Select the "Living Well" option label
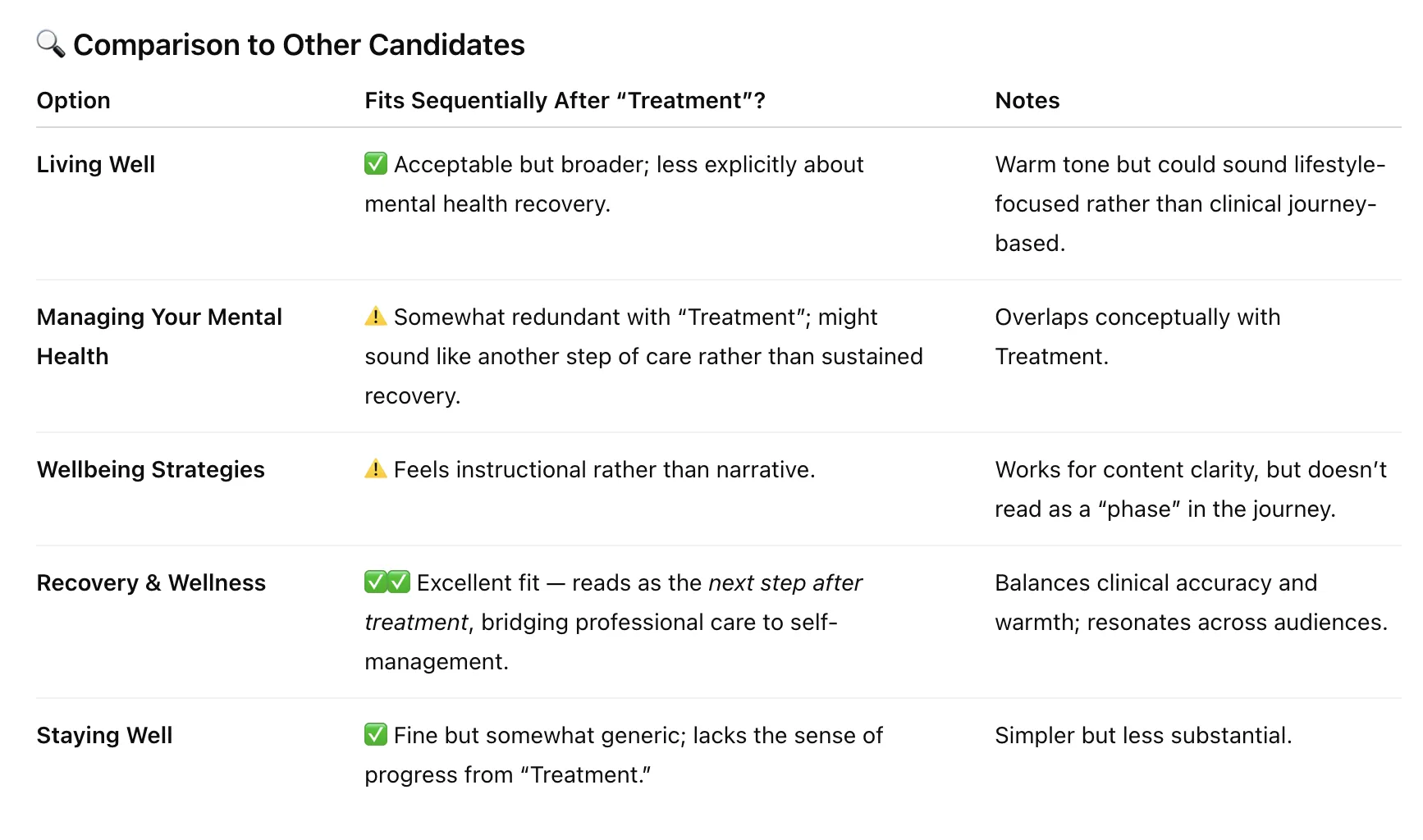1423x840 pixels. click(96, 164)
